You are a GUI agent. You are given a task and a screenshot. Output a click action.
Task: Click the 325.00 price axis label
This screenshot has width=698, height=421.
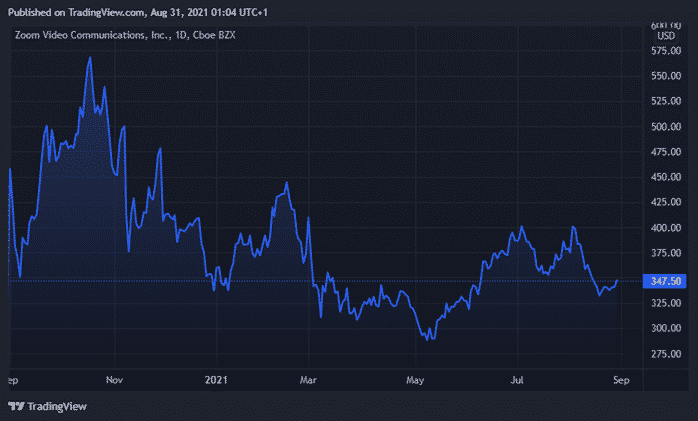pos(666,303)
